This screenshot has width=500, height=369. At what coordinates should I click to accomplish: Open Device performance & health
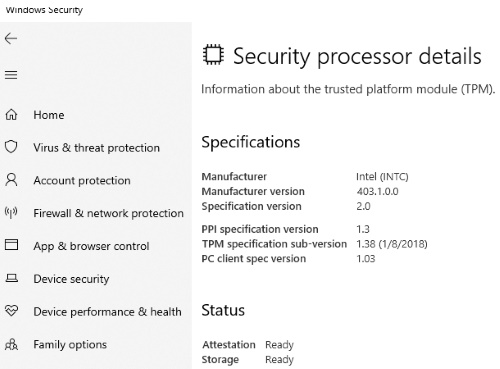click(107, 312)
